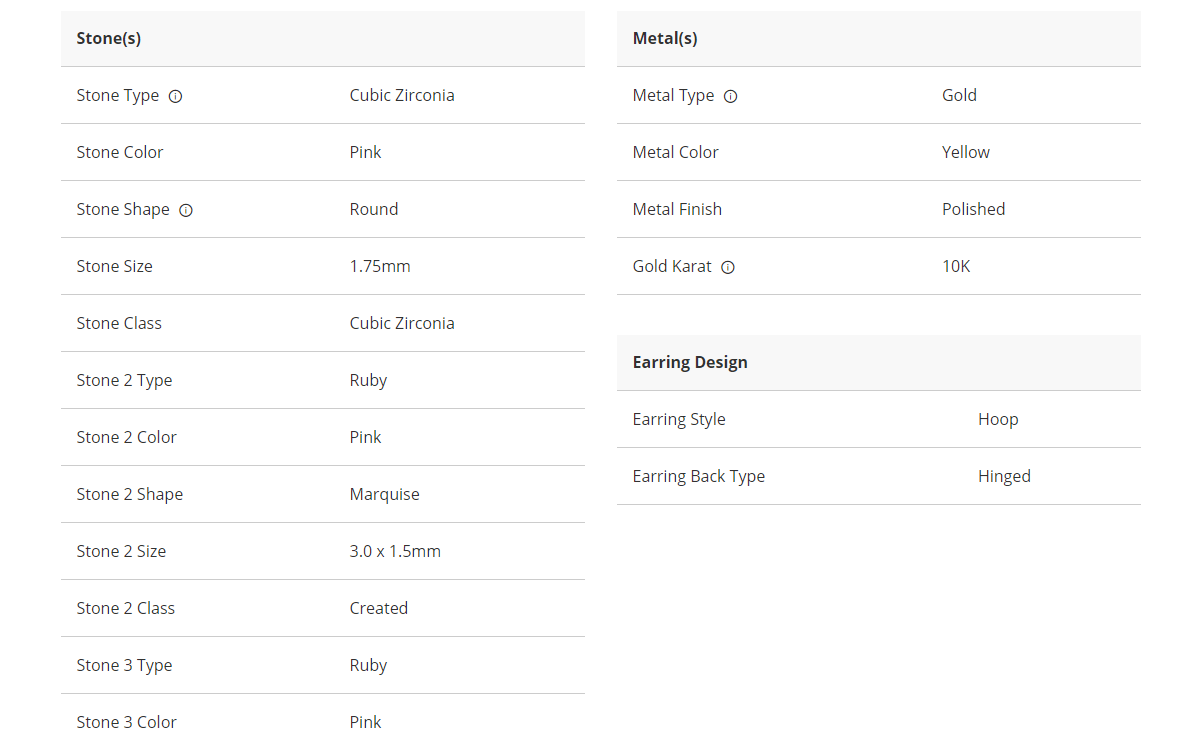Click the info icon beside Stone Type
Screen dimensions: 1195x747
pyautogui.click(x=175, y=97)
